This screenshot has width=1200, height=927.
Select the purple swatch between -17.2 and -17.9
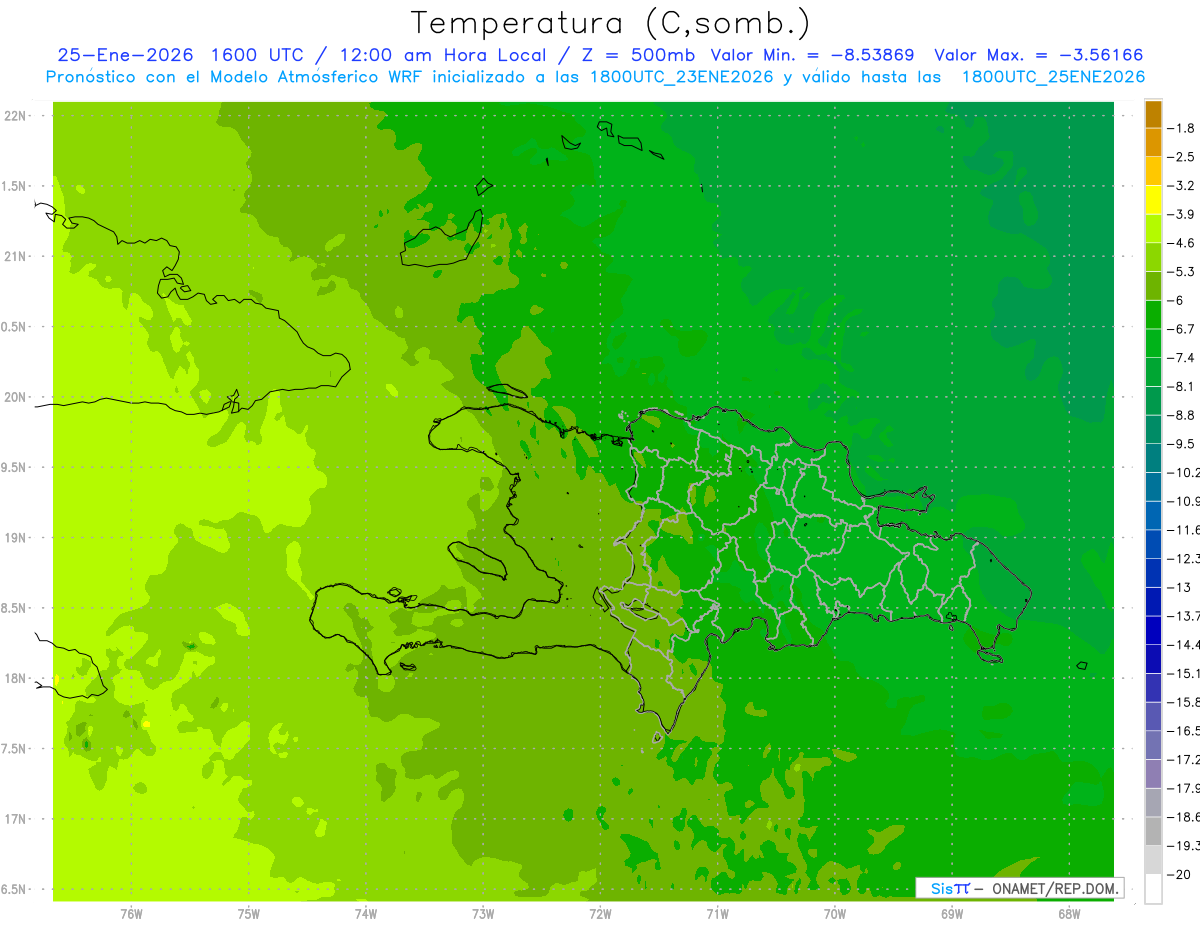coord(1153,773)
